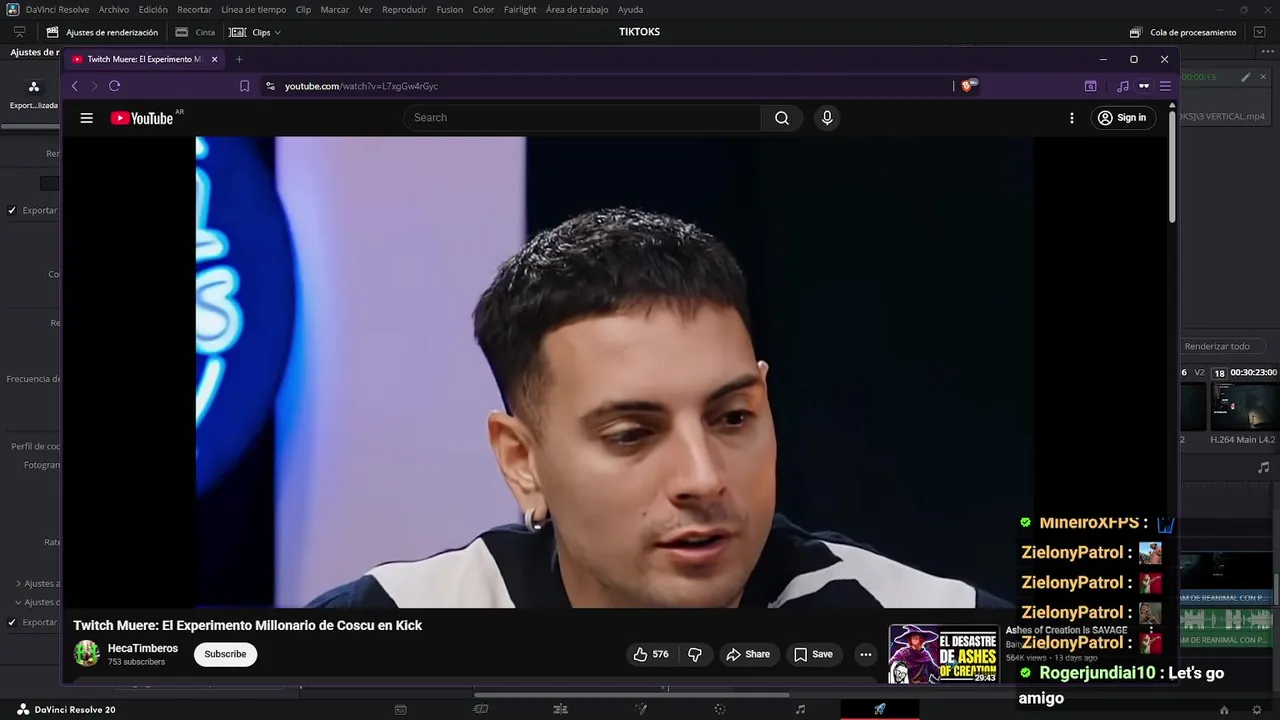Open the Edición menu

(153, 9)
